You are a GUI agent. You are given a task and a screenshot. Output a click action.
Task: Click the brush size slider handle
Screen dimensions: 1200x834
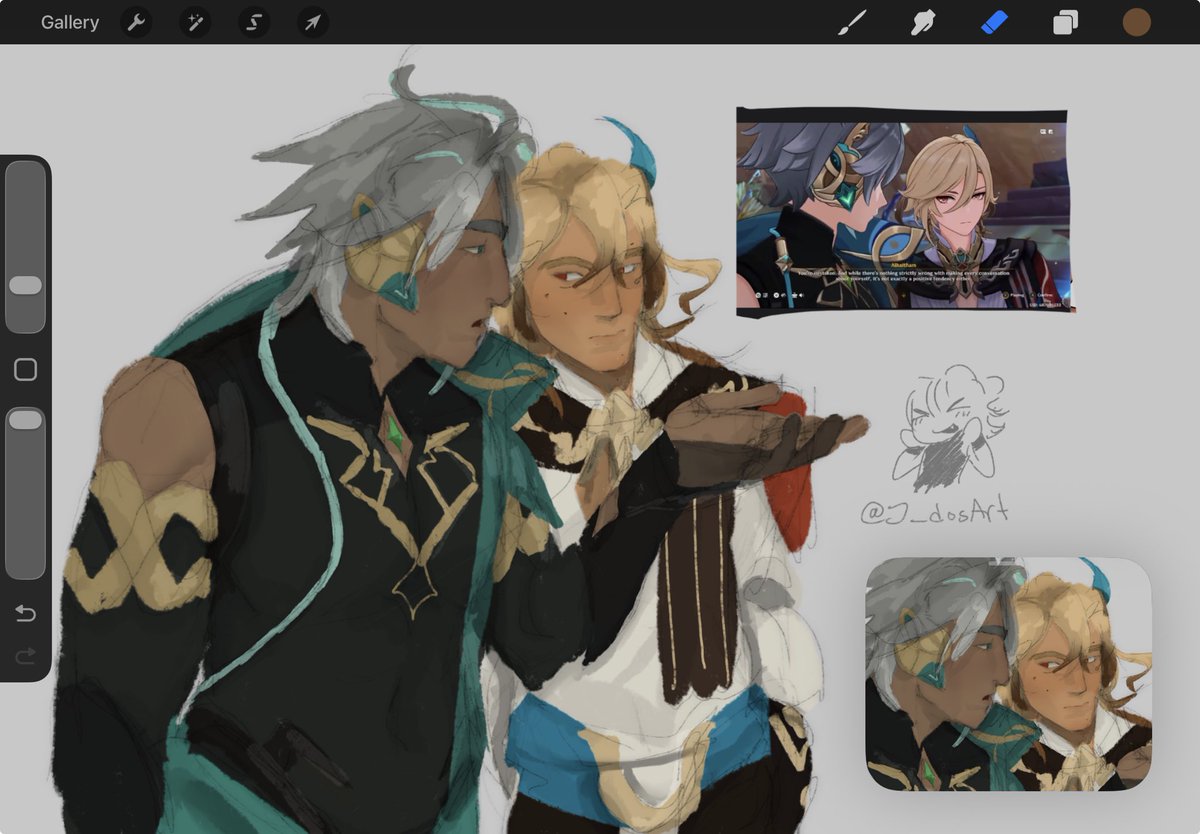(25, 285)
